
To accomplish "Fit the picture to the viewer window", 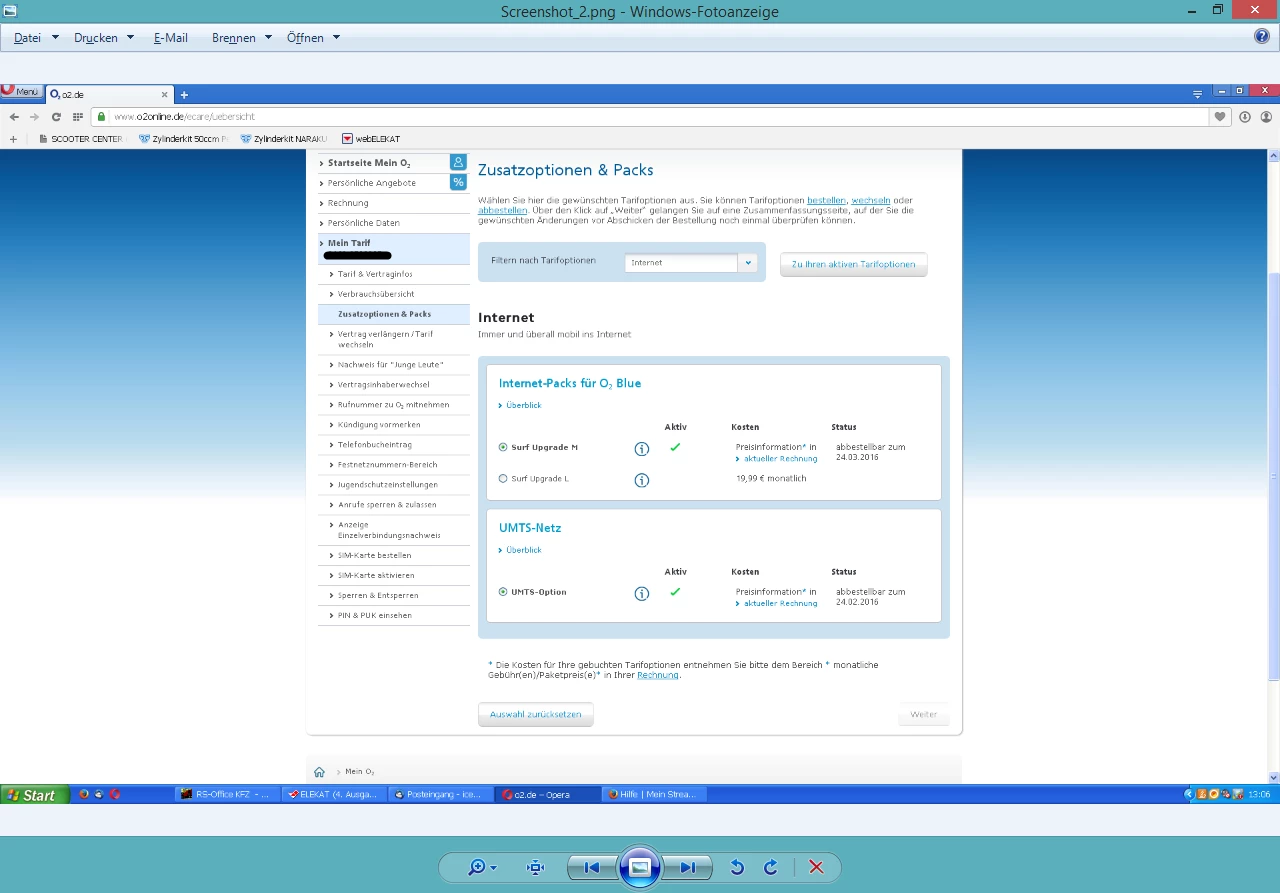I will 535,868.
